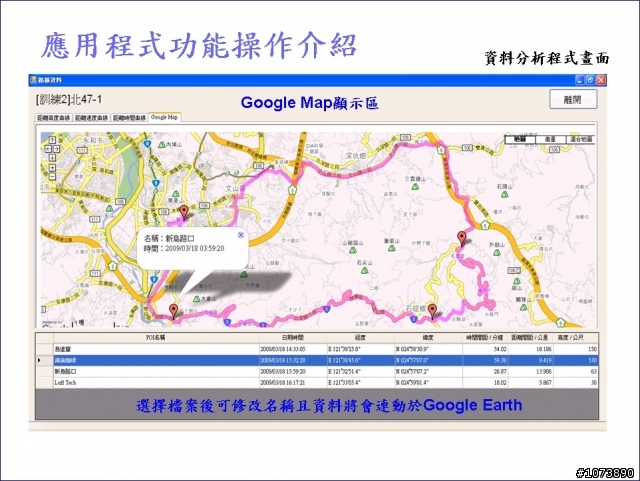This screenshot has width=640, height=481.
Task: Click the map pan down arrow
Action: coord(53,158)
